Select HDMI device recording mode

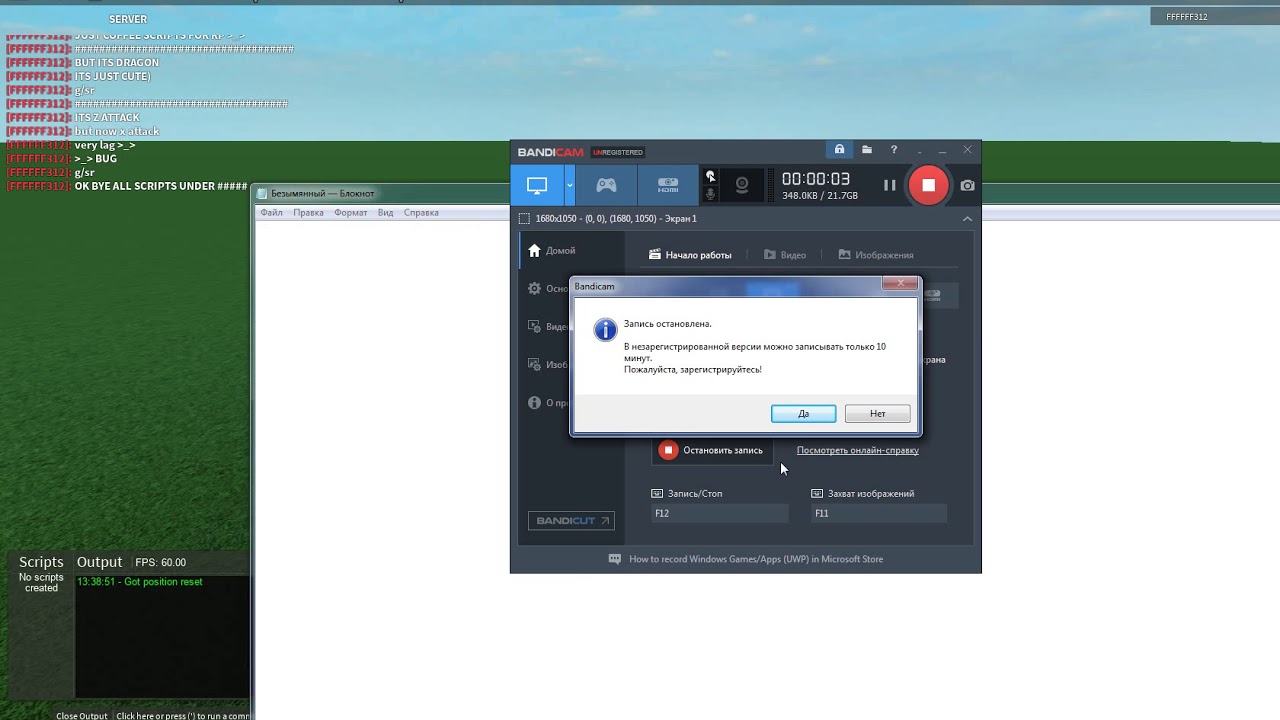point(668,185)
